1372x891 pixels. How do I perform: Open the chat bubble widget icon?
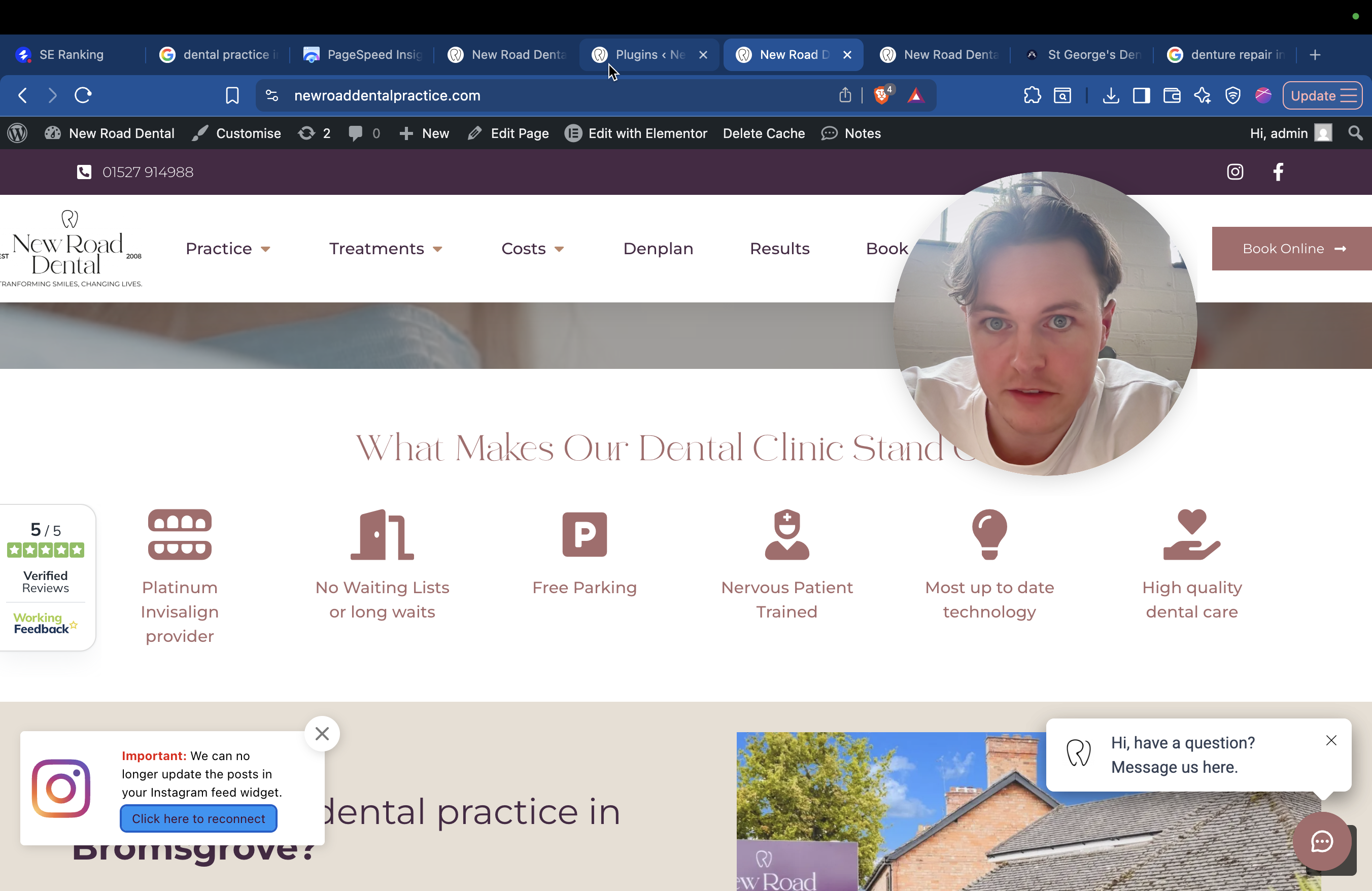[1321, 841]
